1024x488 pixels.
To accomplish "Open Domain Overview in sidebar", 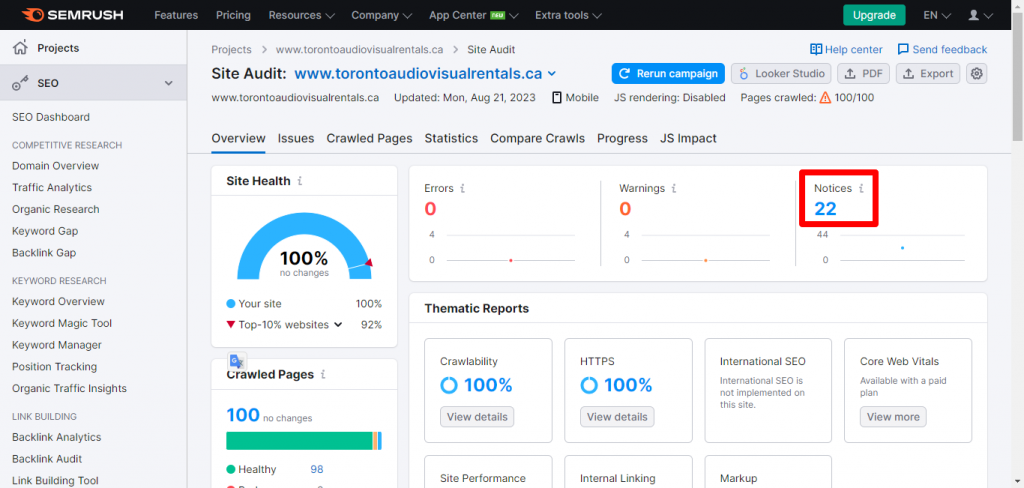I will tap(56, 166).
